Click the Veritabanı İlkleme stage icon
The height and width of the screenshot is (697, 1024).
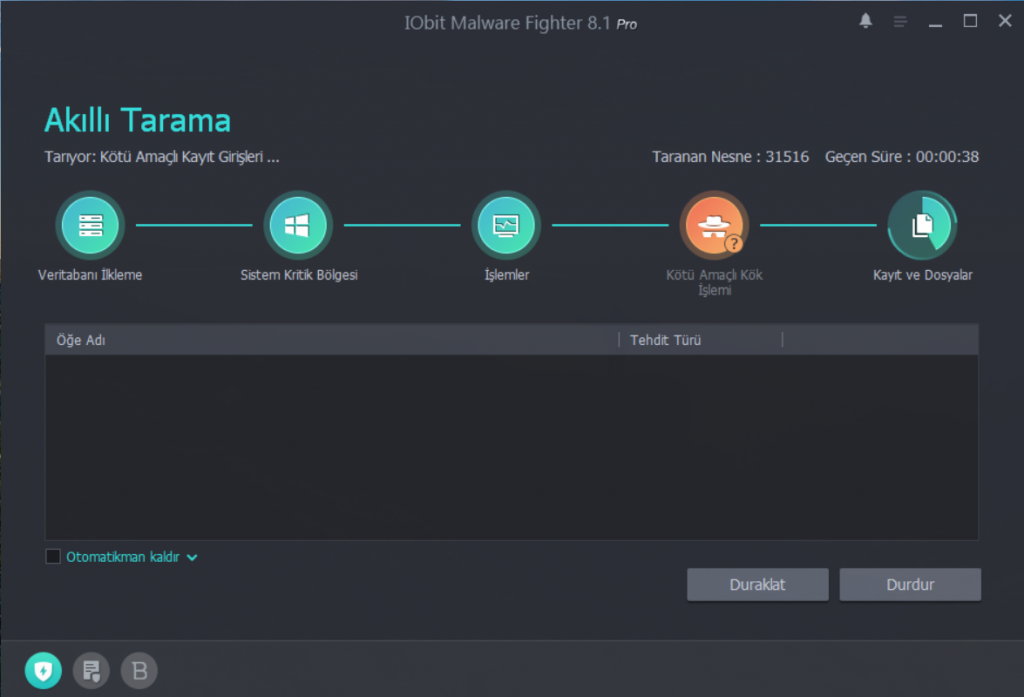click(90, 225)
